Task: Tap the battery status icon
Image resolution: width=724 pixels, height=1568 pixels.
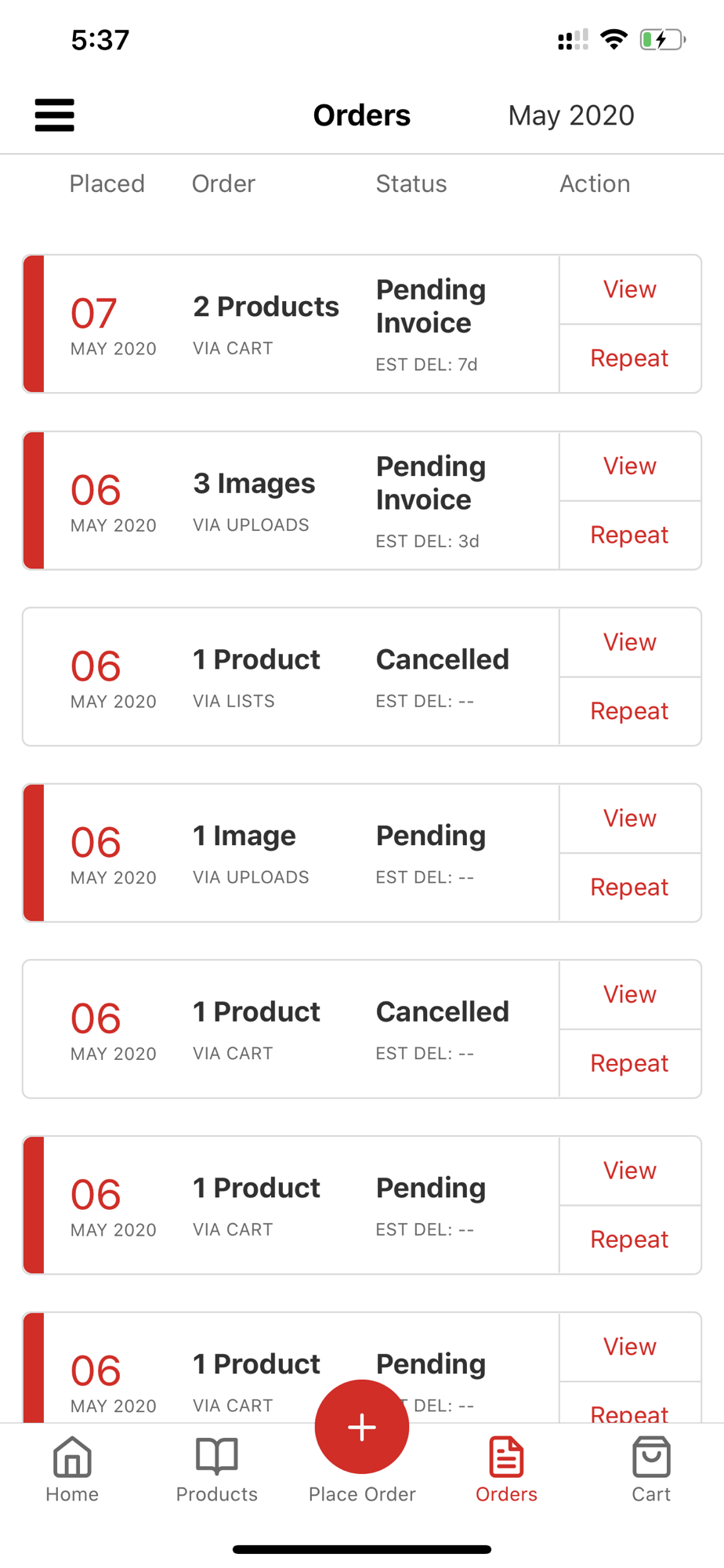Action: pyautogui.click(x=663, y=39)
